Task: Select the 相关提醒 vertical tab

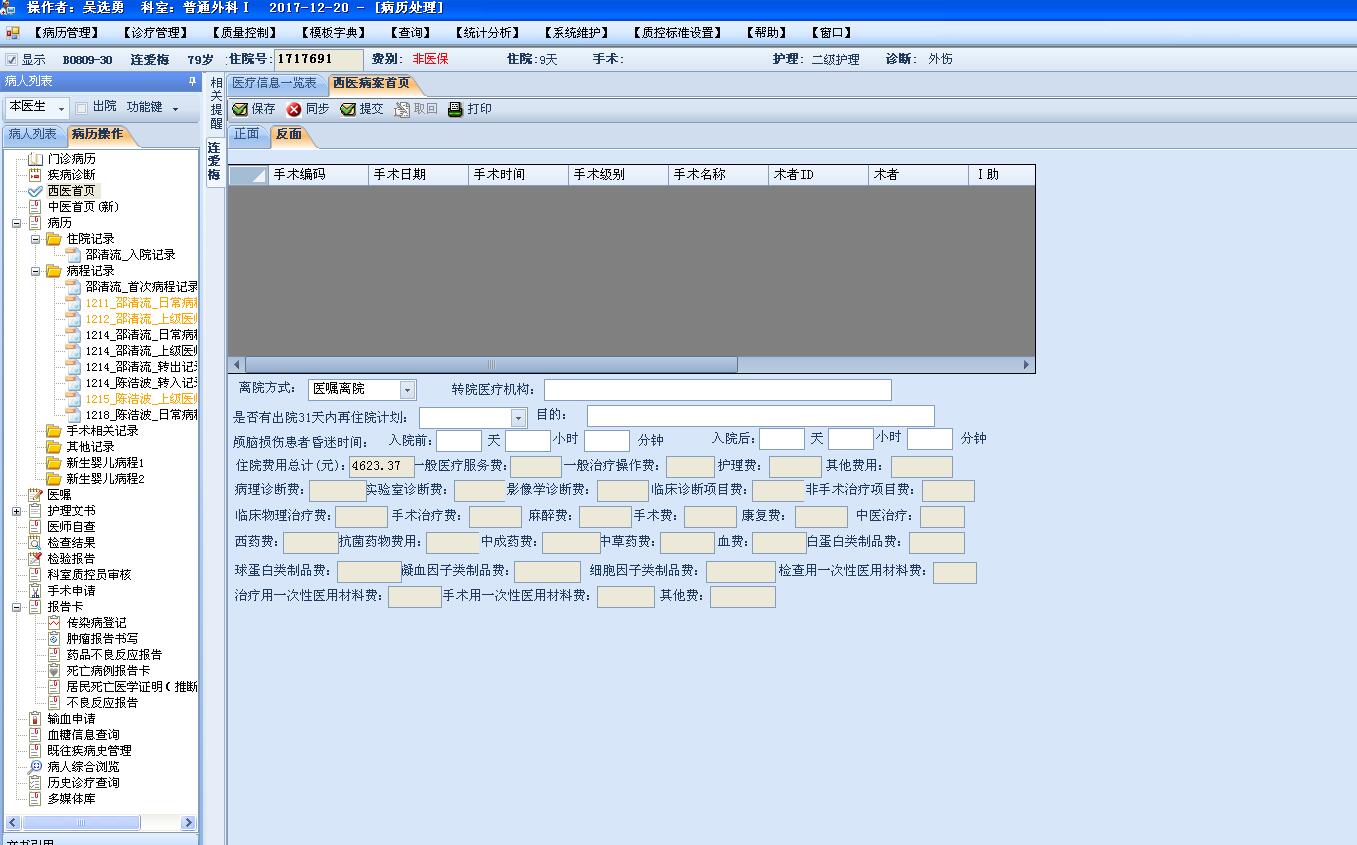Action: coord(216,103)
